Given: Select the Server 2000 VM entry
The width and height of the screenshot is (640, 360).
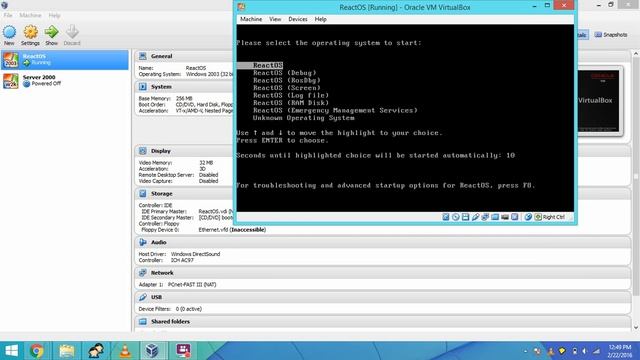Looking at the screenshot, I should [x=64, y=80].
